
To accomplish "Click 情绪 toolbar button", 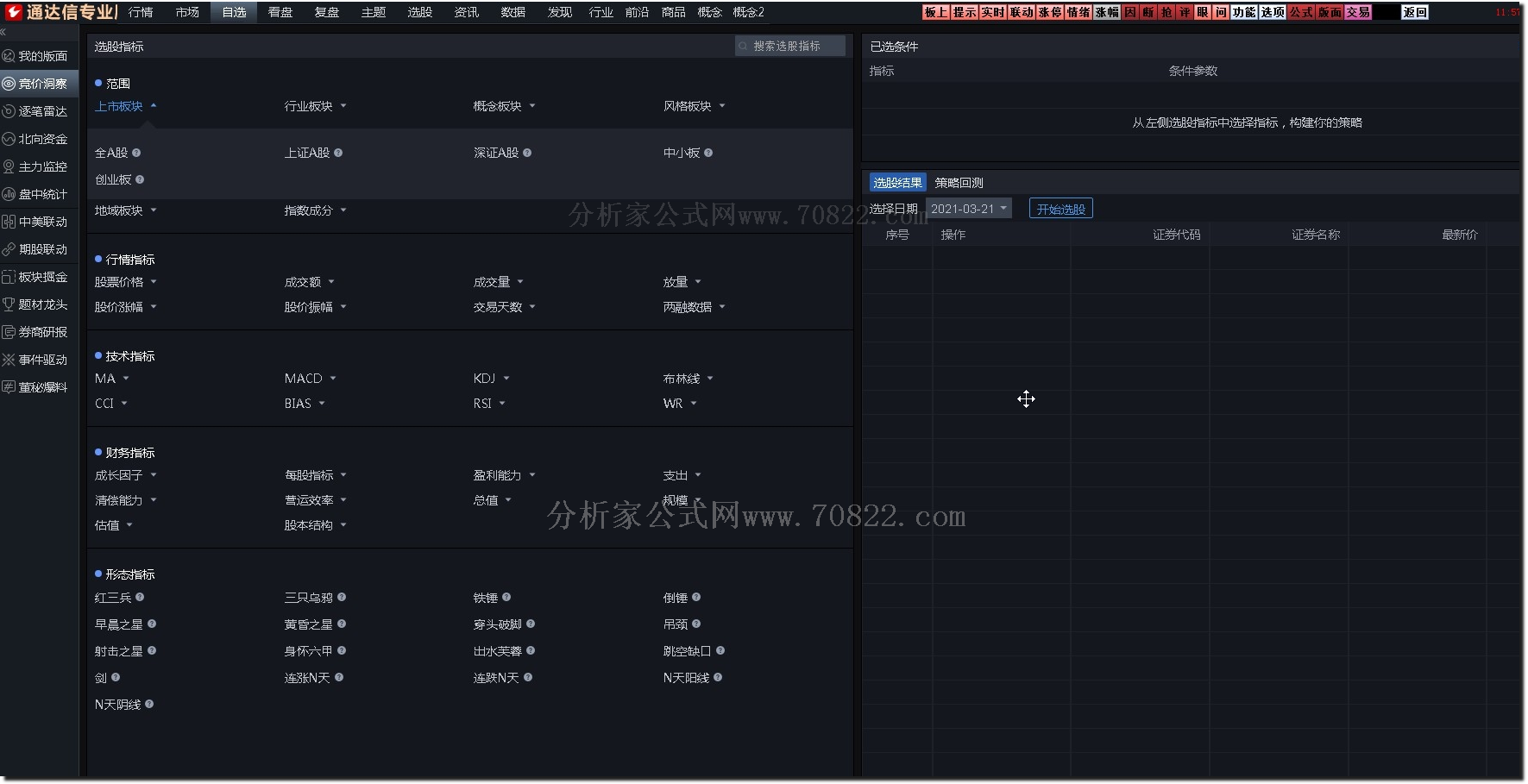I will tap(1078, 12).
